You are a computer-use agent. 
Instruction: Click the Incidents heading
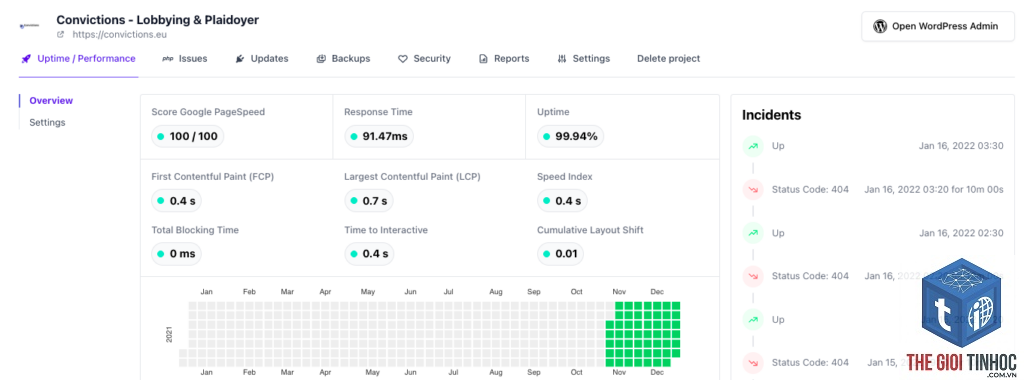coord(771,116)
